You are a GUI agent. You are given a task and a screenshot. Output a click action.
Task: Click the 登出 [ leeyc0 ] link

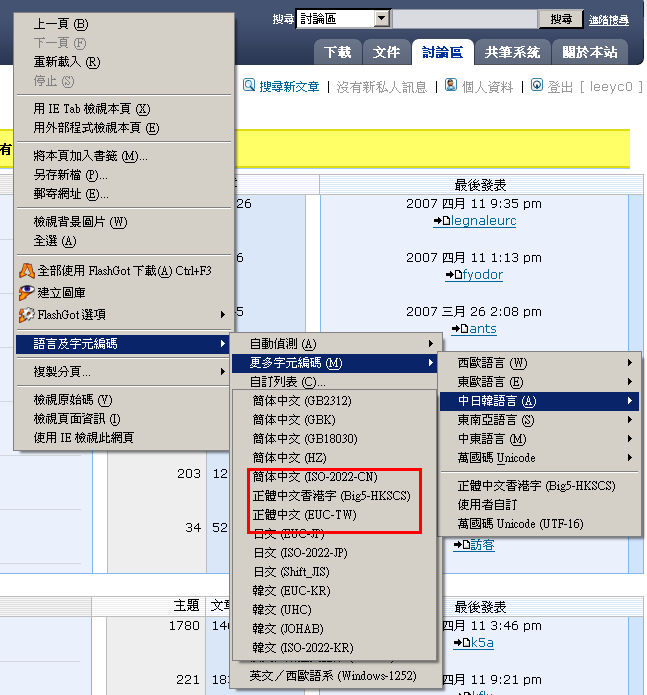[595, 87]
